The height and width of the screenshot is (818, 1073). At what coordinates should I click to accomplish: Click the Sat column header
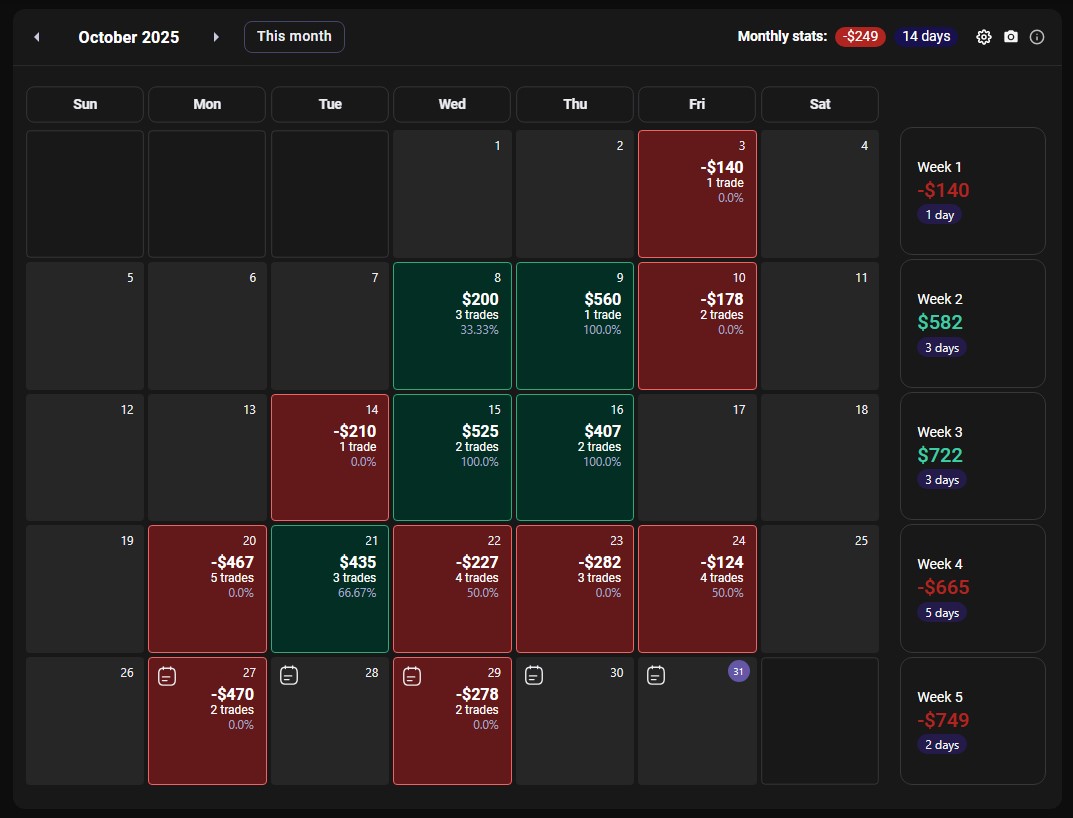point(820,104)
